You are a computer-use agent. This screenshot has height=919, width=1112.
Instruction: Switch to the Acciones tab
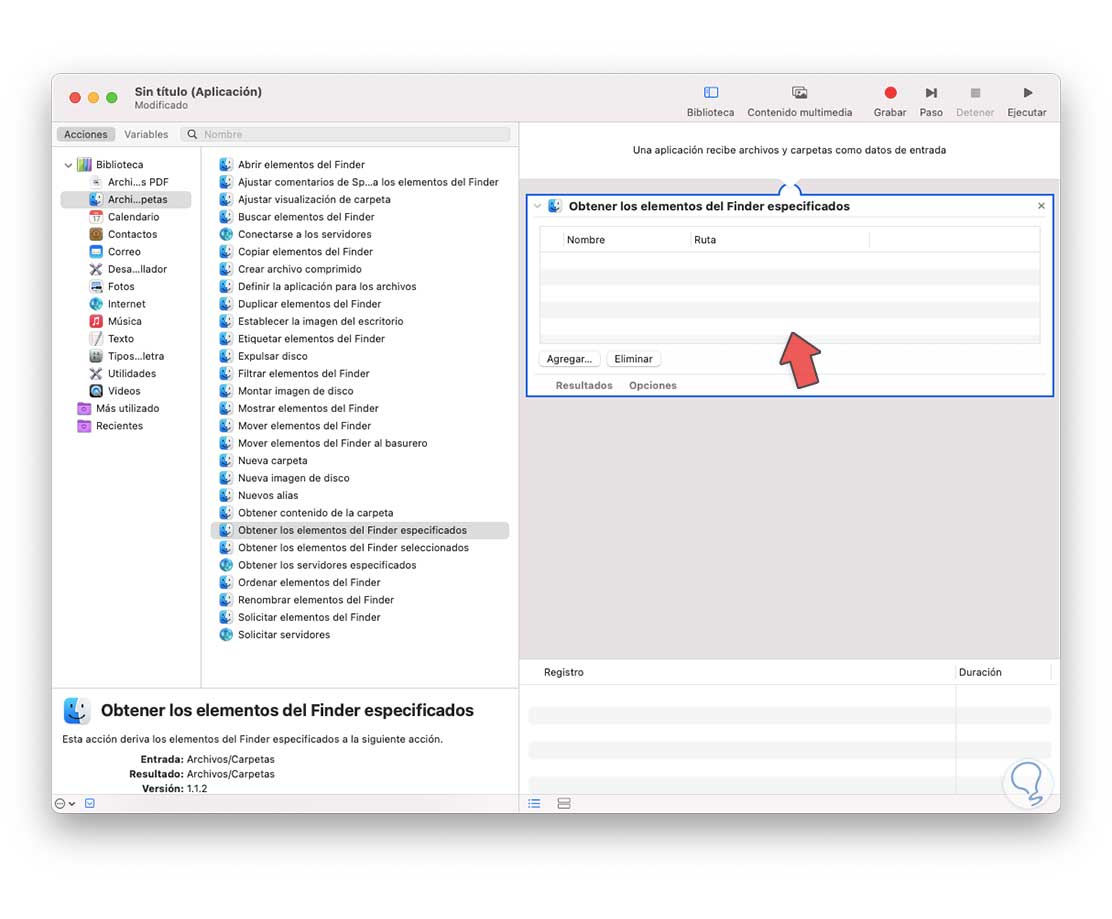[x=86, y=134]
